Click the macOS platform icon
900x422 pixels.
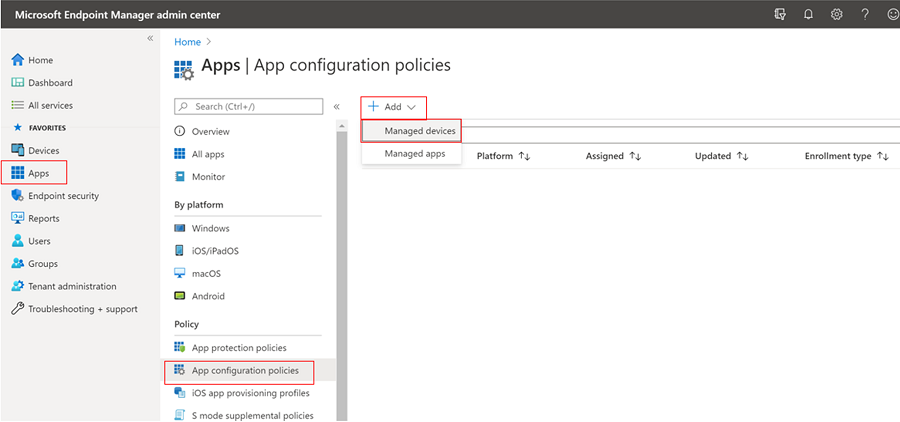point(180,273)
